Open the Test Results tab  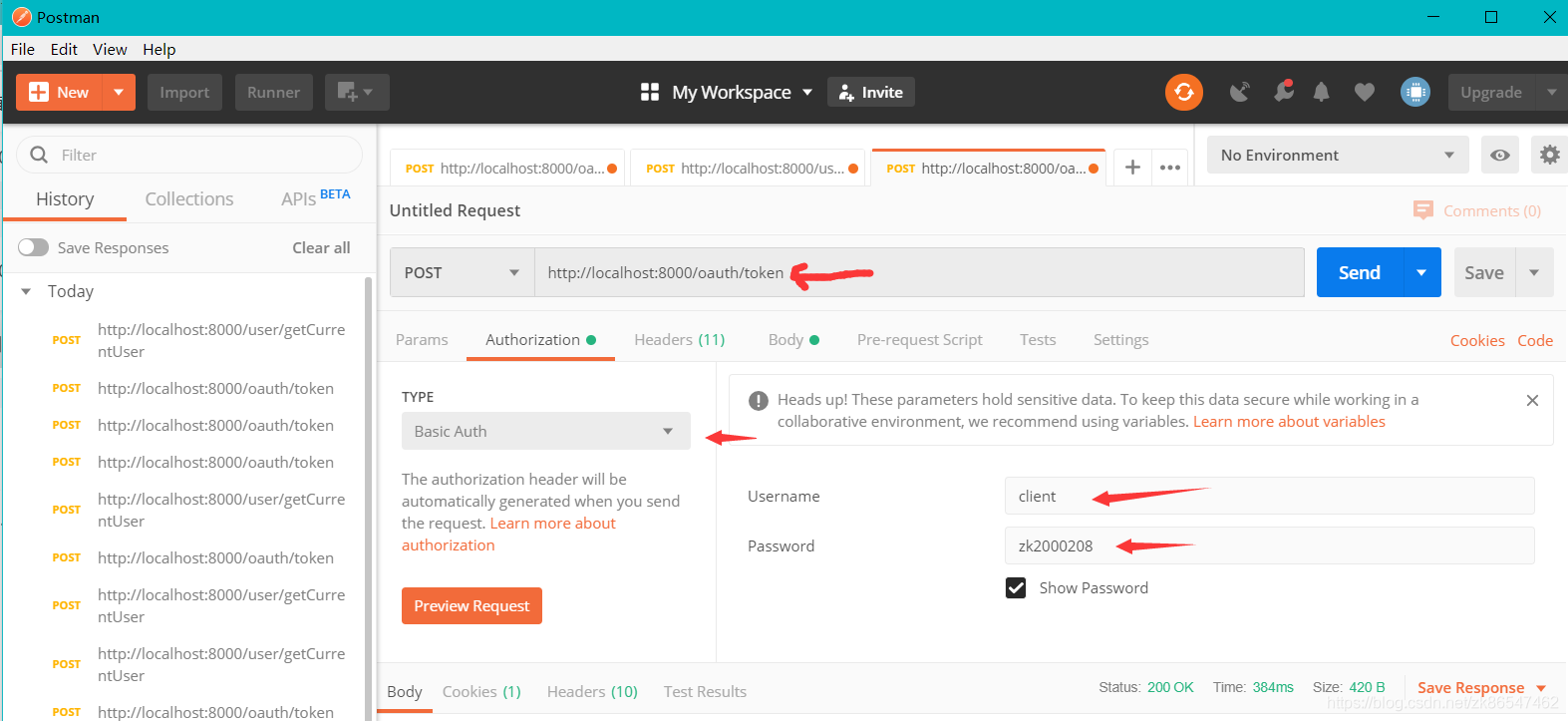click(705, 692)
